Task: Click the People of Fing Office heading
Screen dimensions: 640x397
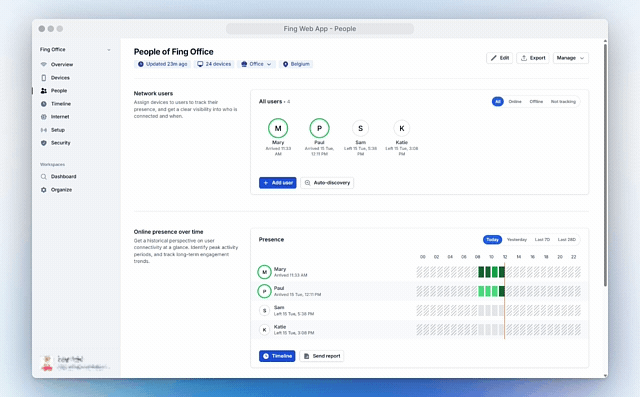Action: click(173, 52)
